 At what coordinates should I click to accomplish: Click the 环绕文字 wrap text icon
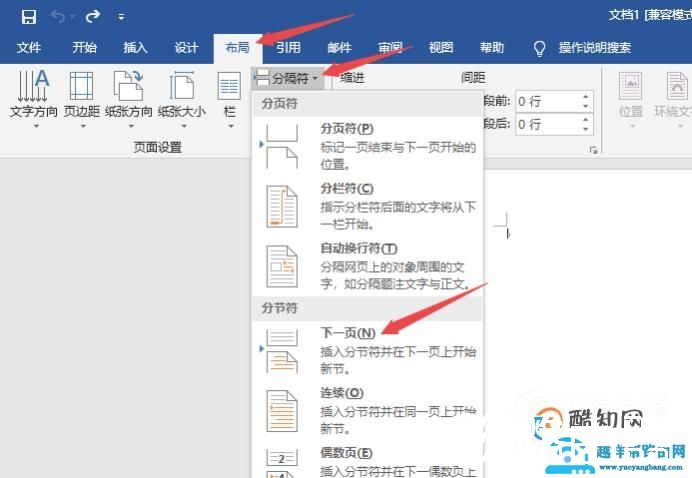click(x=677, y=87)
